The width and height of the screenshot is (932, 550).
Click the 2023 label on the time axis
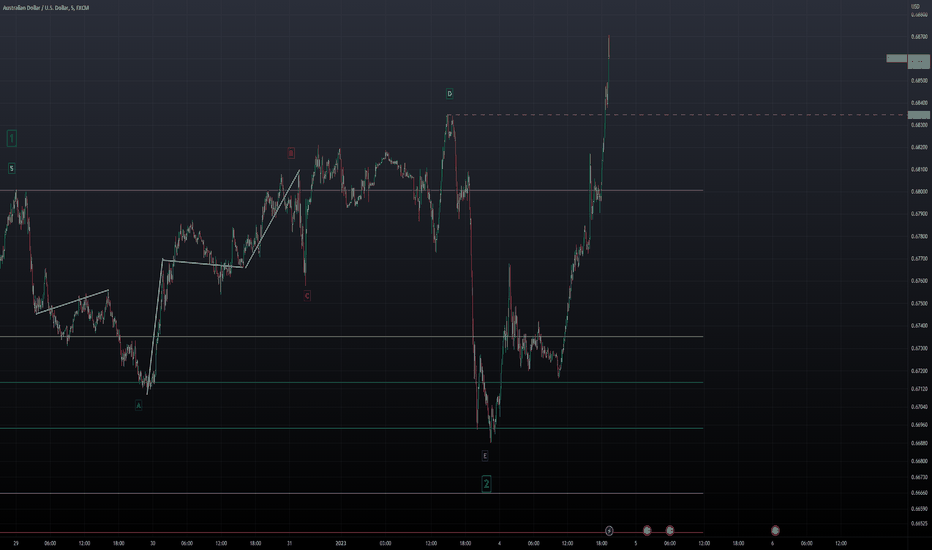coord(341,543)
